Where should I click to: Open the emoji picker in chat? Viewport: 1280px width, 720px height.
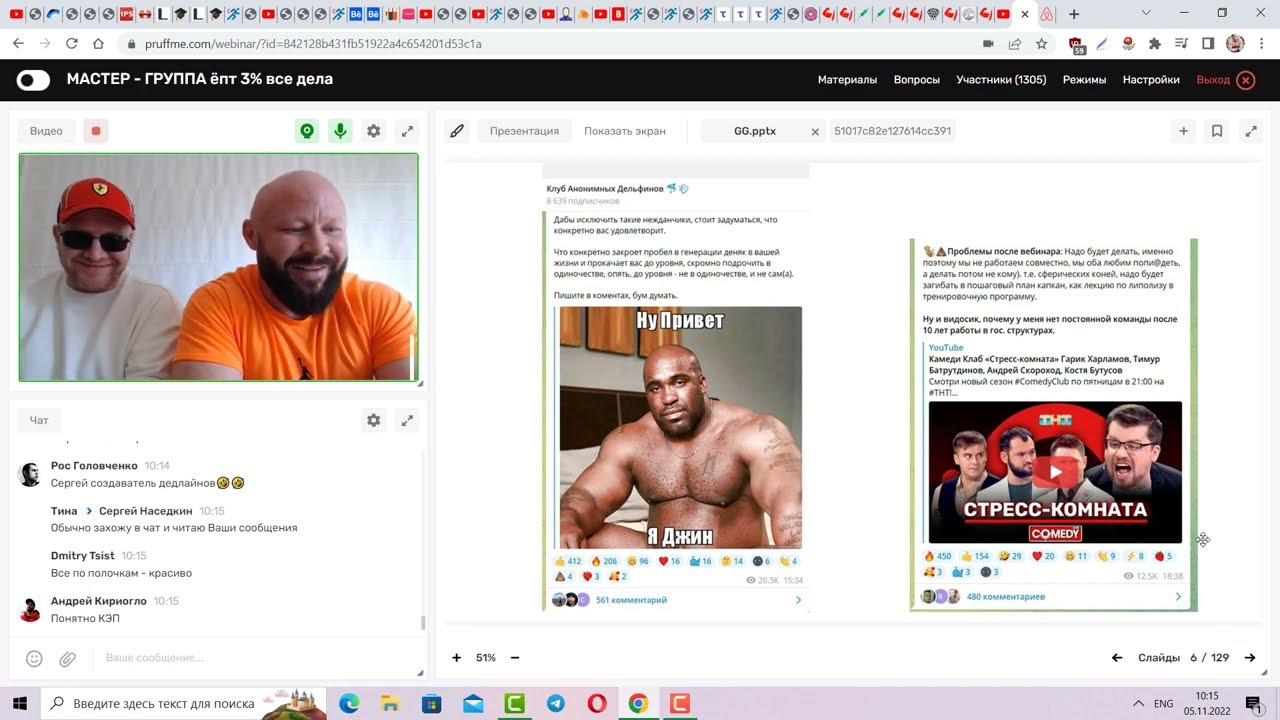pyautogui.click(x=34, y=658)
